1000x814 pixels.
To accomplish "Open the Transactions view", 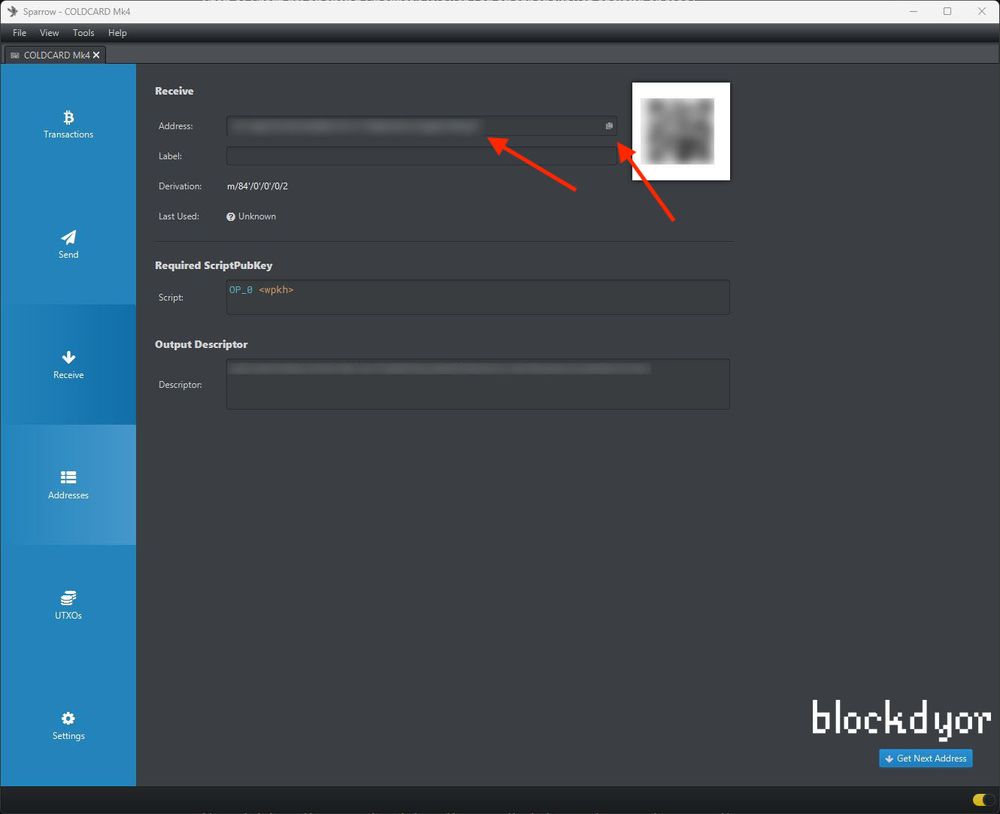I will pos(68,122).
